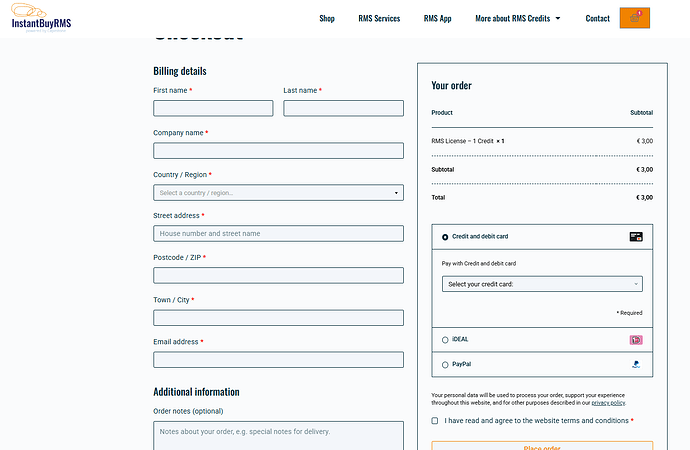This screenshot has width=690, height=450.
Task: Open the orange shopping cart icon
Action: [635, 18]
